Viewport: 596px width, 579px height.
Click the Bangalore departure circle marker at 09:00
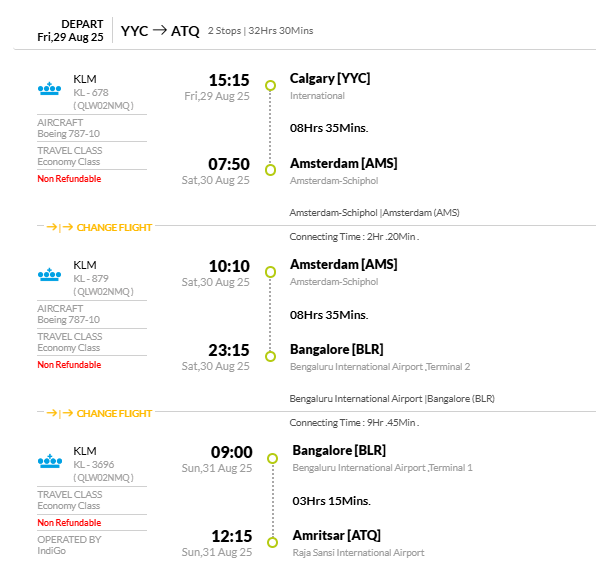(x=273, y=458)
